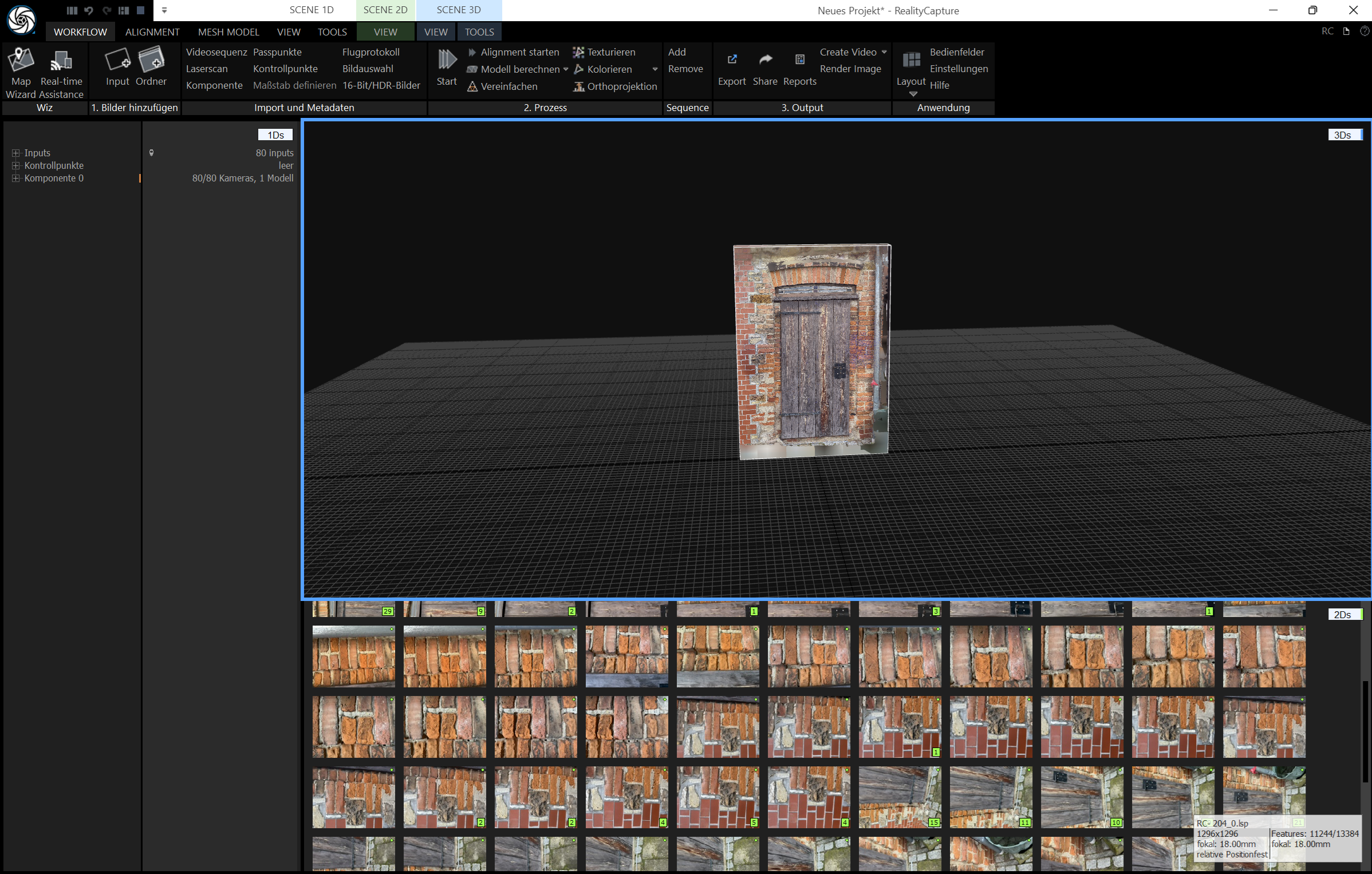Click Remove in Sequence group
1372x874 pixels.
pos(685,69)
